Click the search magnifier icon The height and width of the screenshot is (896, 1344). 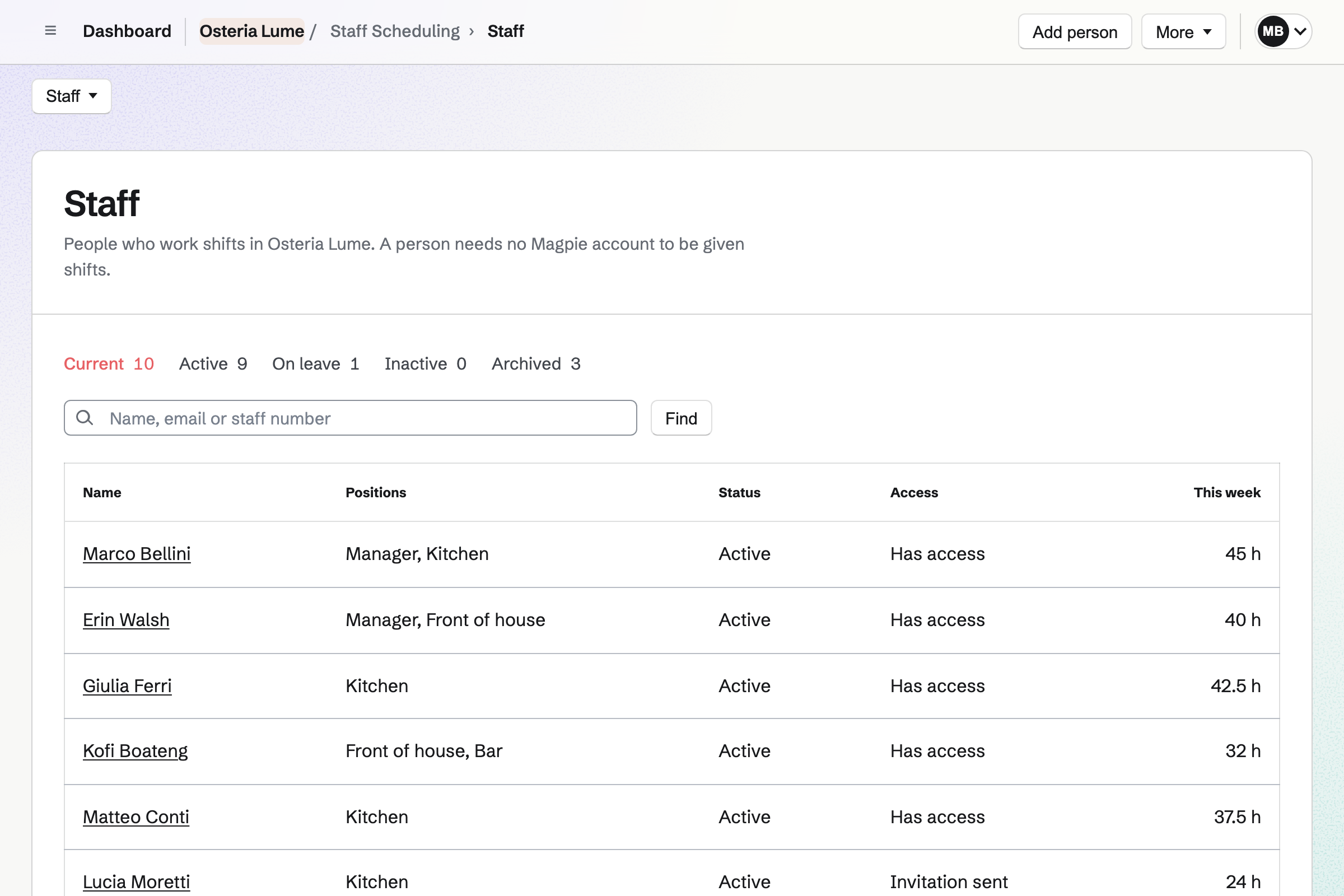[x=85, y=418]
